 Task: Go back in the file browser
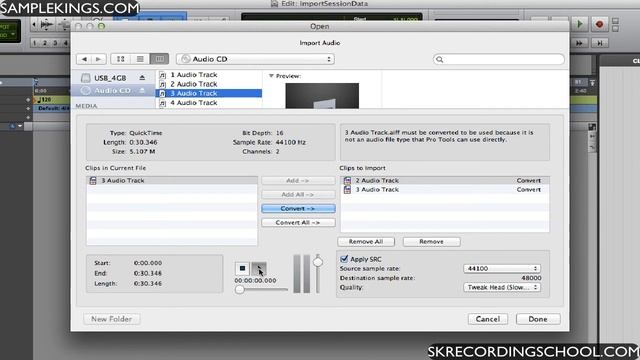click(84, 59)
